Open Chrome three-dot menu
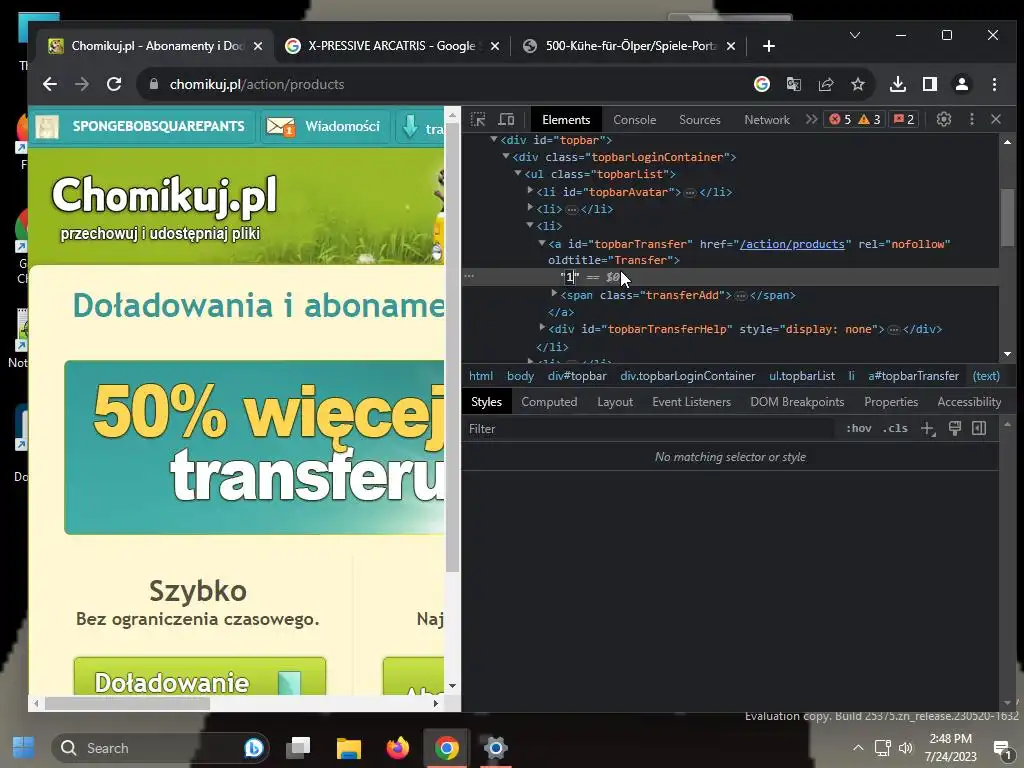Viewport: 1024px width, 768px height. (994, 84)
